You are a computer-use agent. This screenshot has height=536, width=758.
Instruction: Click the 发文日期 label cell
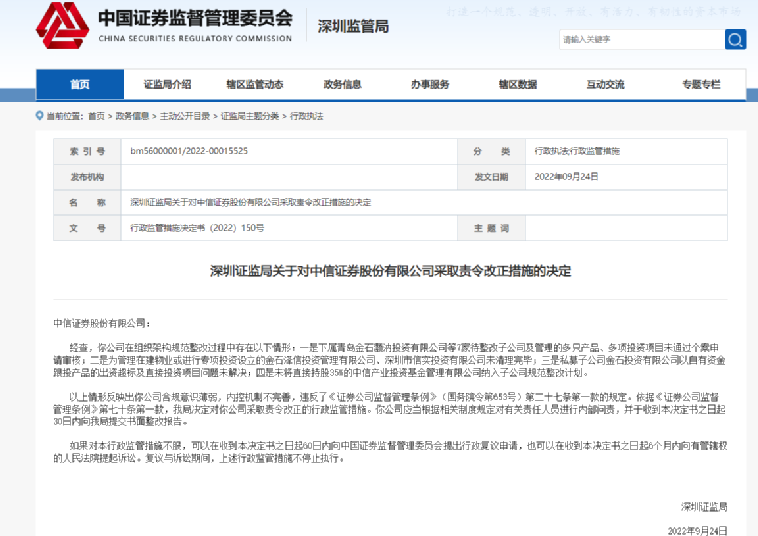[491, 177]
